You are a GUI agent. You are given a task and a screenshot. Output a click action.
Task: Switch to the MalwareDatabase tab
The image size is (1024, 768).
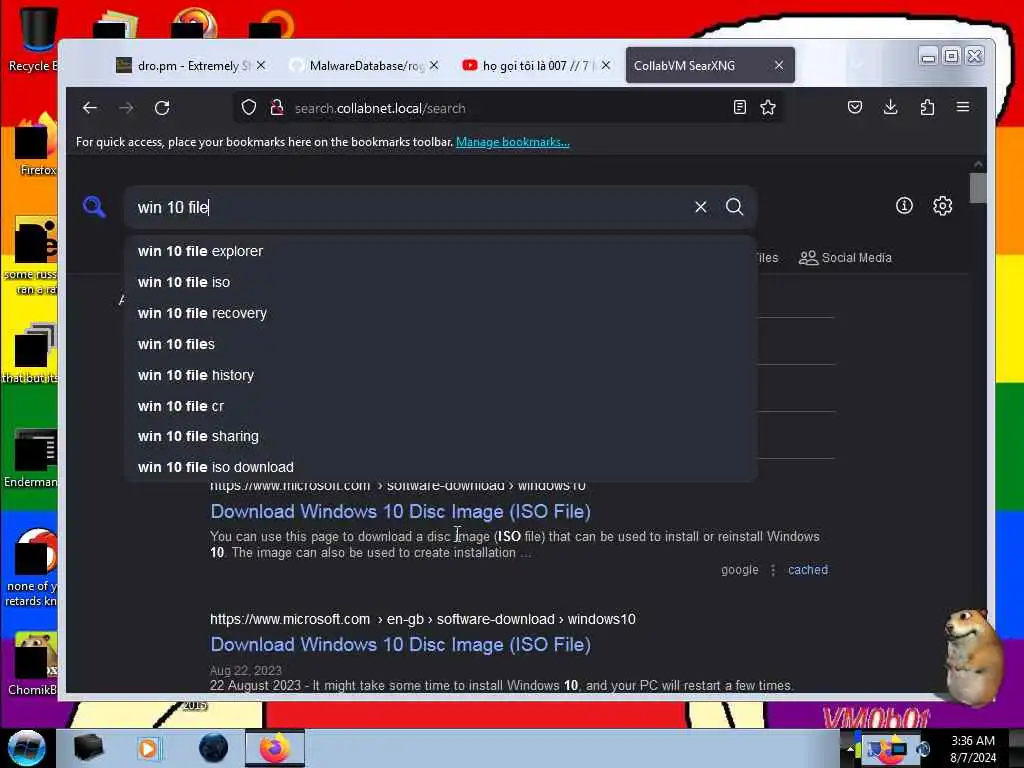click(x=363, y=65)
